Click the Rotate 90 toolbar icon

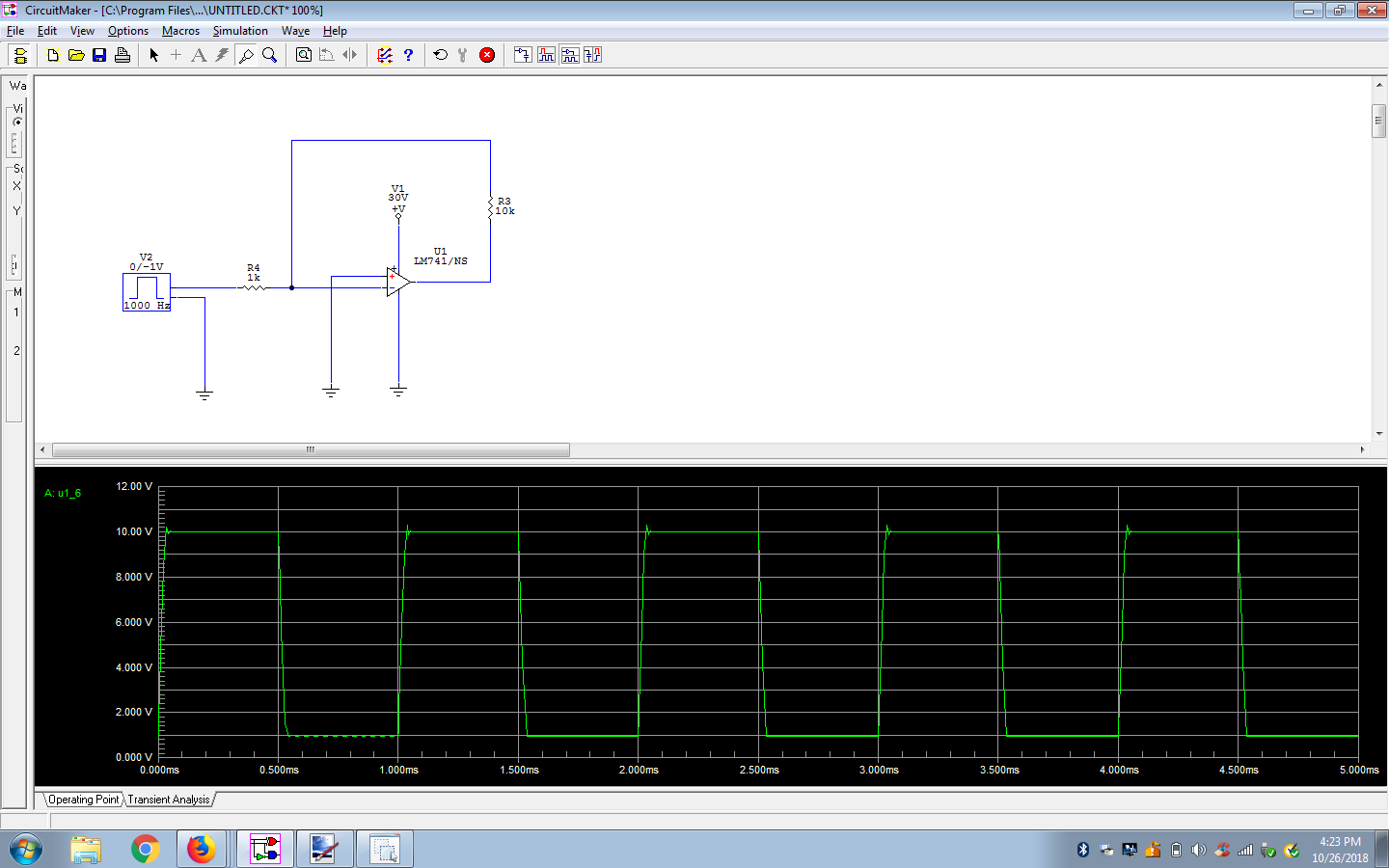pos(327,55)
